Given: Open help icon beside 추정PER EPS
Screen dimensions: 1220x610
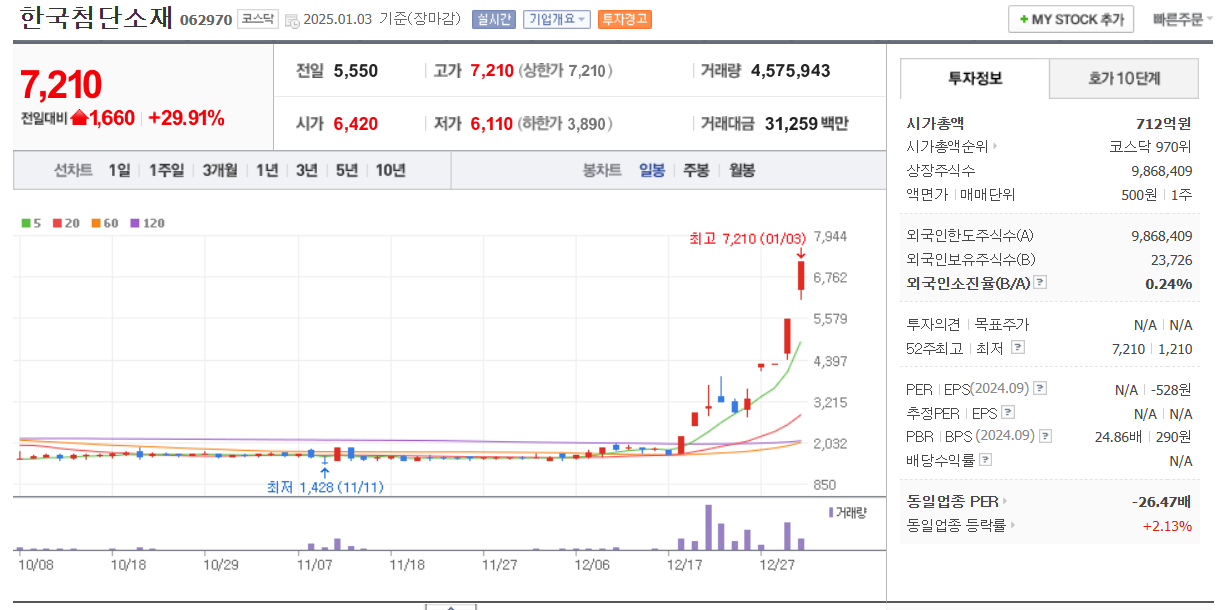Looking at the screenshot, I should coord(1008,412).
